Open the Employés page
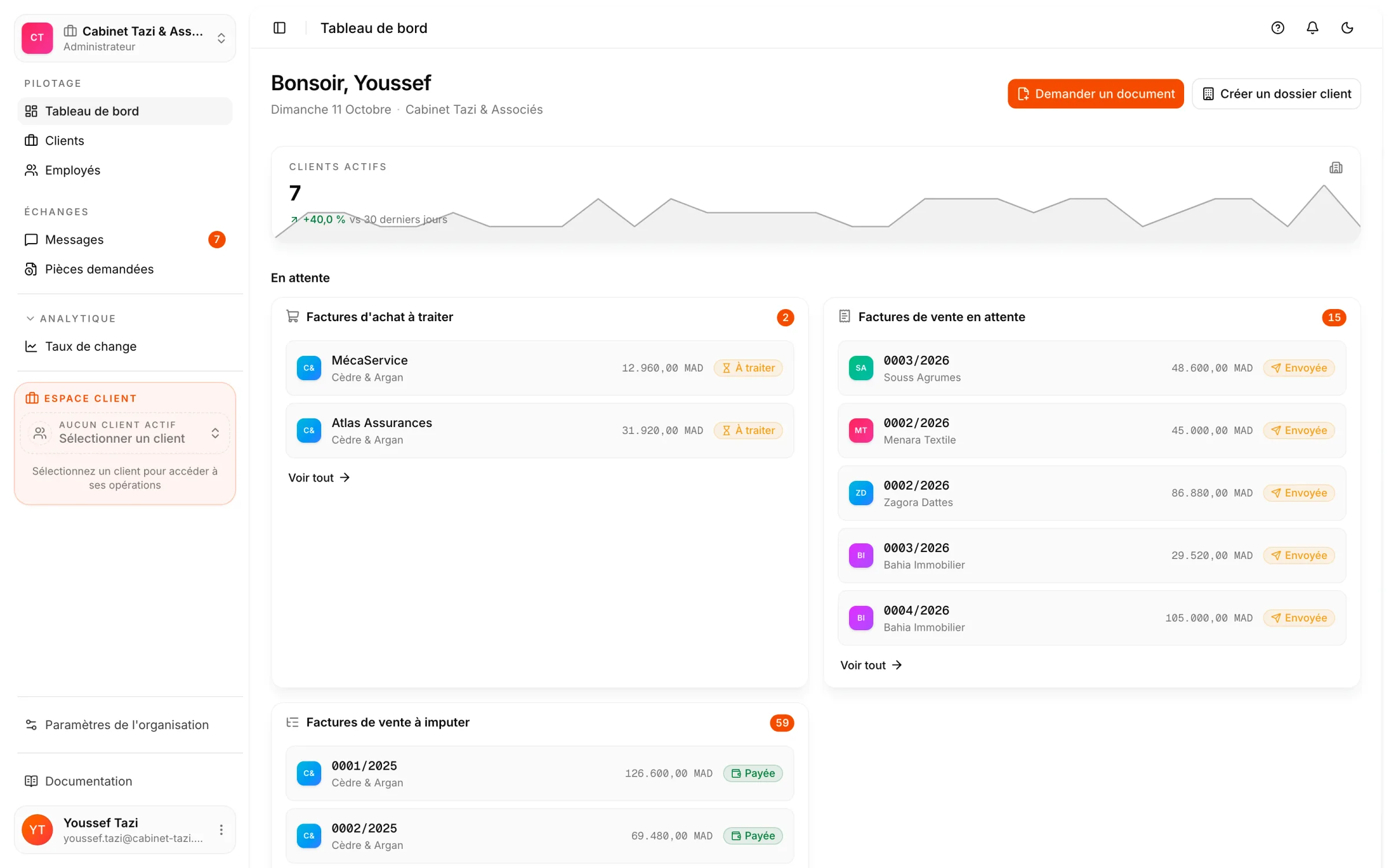 [x=125, y=170]
